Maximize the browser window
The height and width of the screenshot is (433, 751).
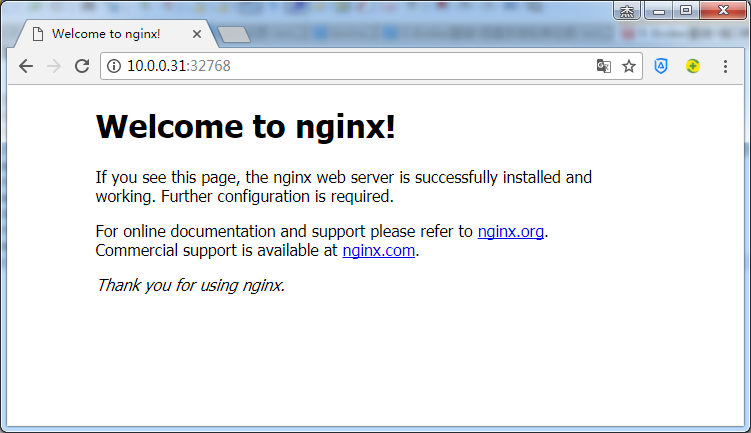tap(686, 11)
